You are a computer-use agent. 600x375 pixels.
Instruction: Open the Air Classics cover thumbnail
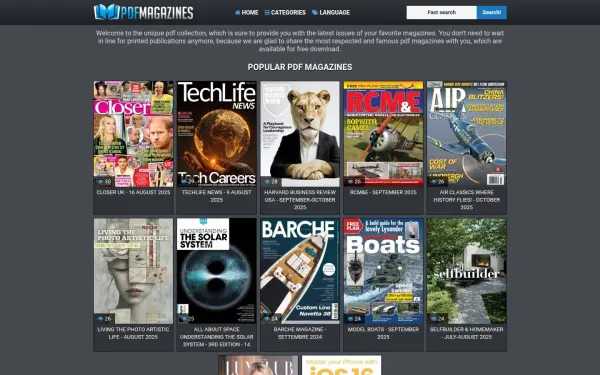(x=466, y=134)
